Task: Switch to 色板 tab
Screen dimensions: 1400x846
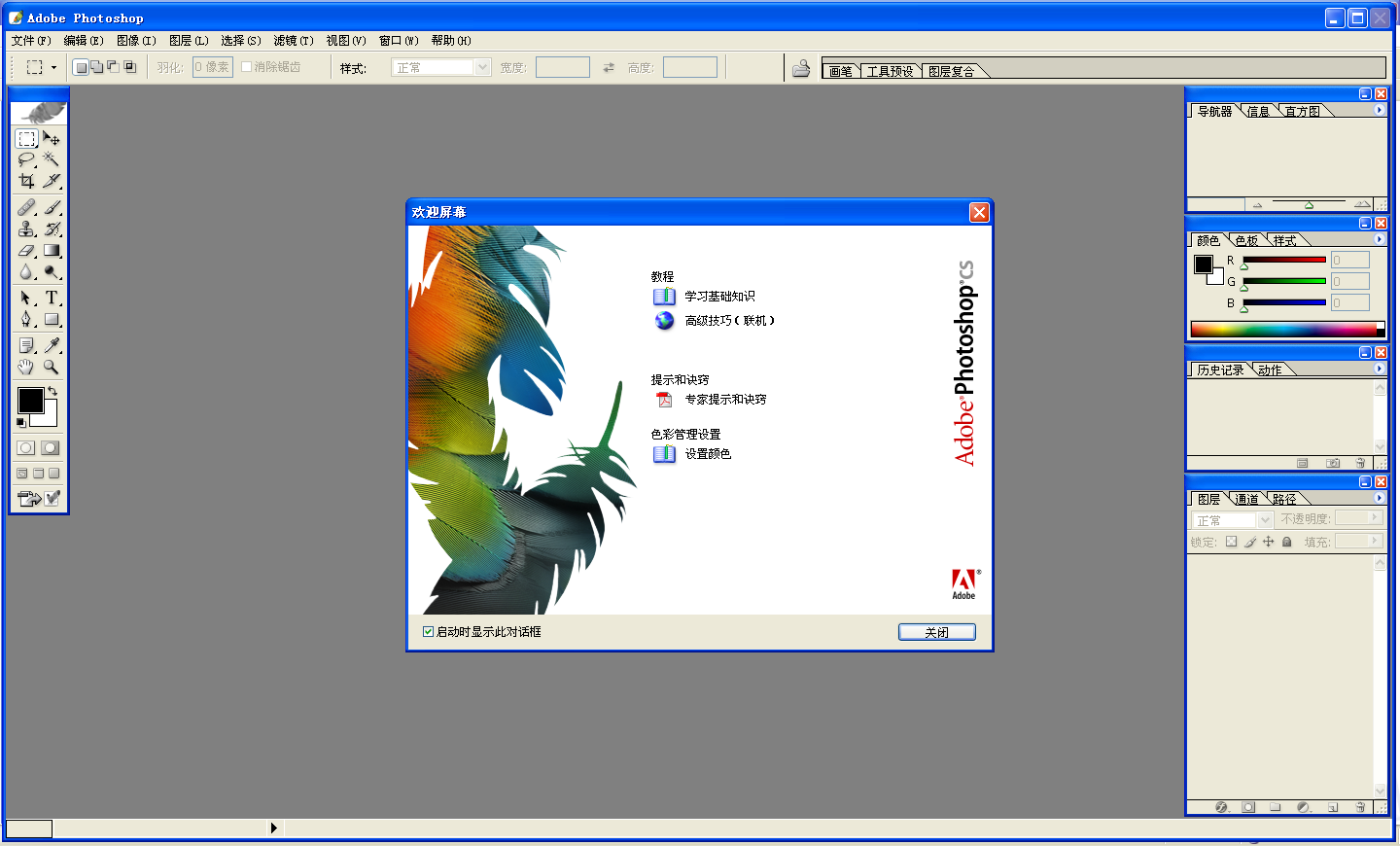Action: [1247, 240]
